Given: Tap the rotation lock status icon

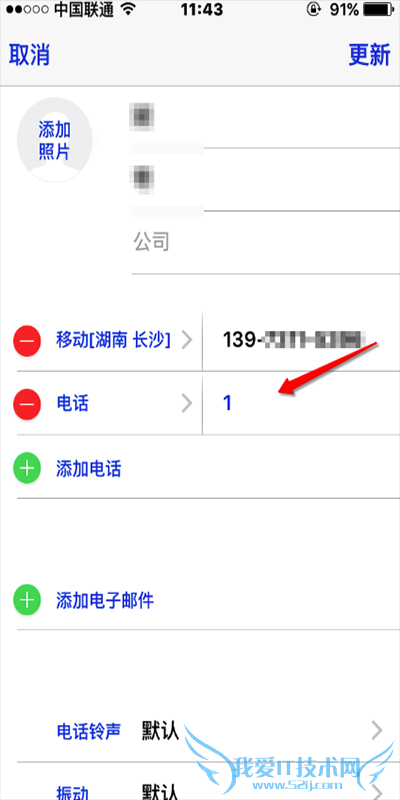Looking at the screenshot, I should pos(312,10).
